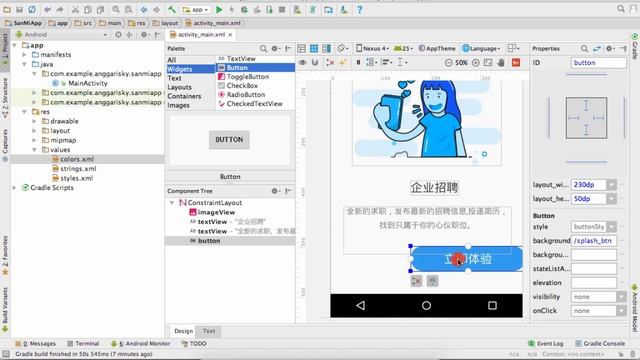Screen dimensions: 640x360
Task: Toggle autoconnect magnet icon
Action: (315, 62)
